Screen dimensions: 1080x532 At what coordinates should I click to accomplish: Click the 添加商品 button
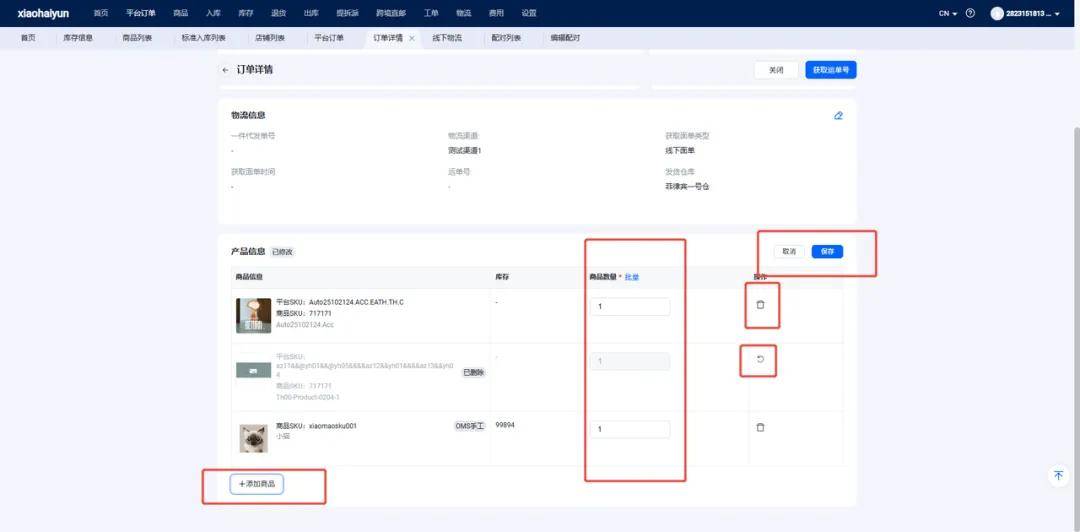pos(256,484)
